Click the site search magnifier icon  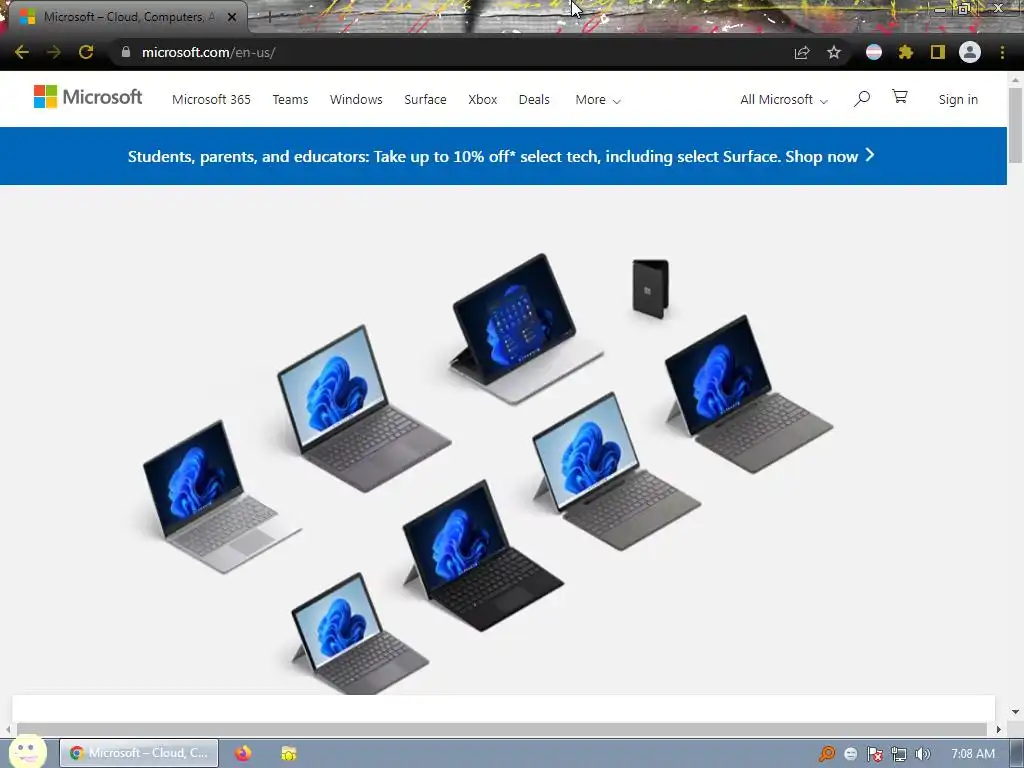point(862,99)
